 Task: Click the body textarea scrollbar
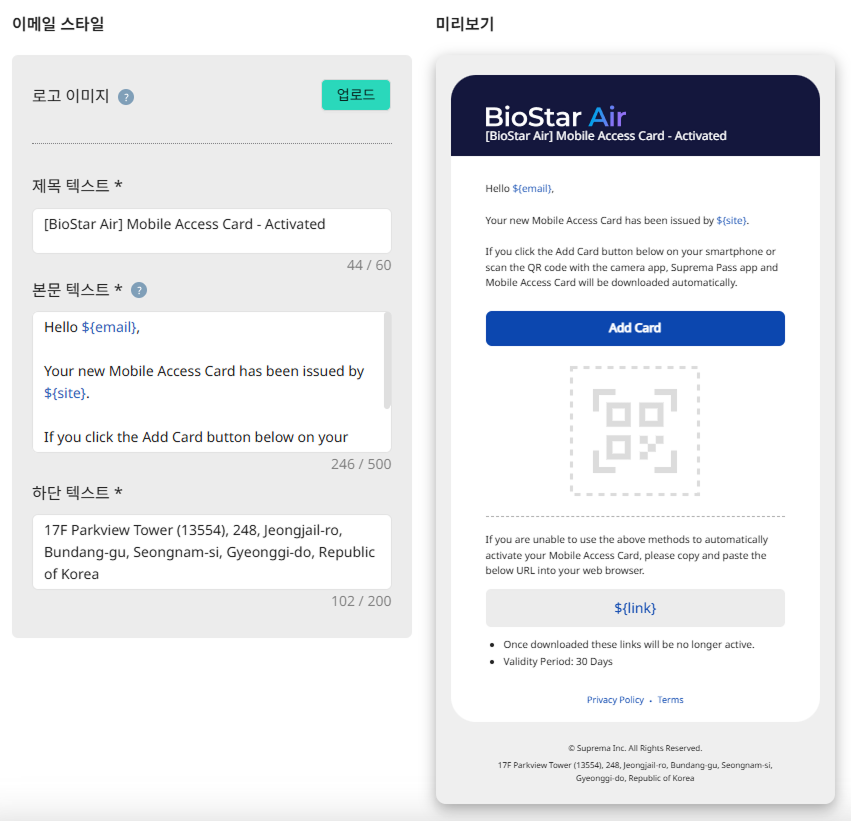tap(387, 362)
